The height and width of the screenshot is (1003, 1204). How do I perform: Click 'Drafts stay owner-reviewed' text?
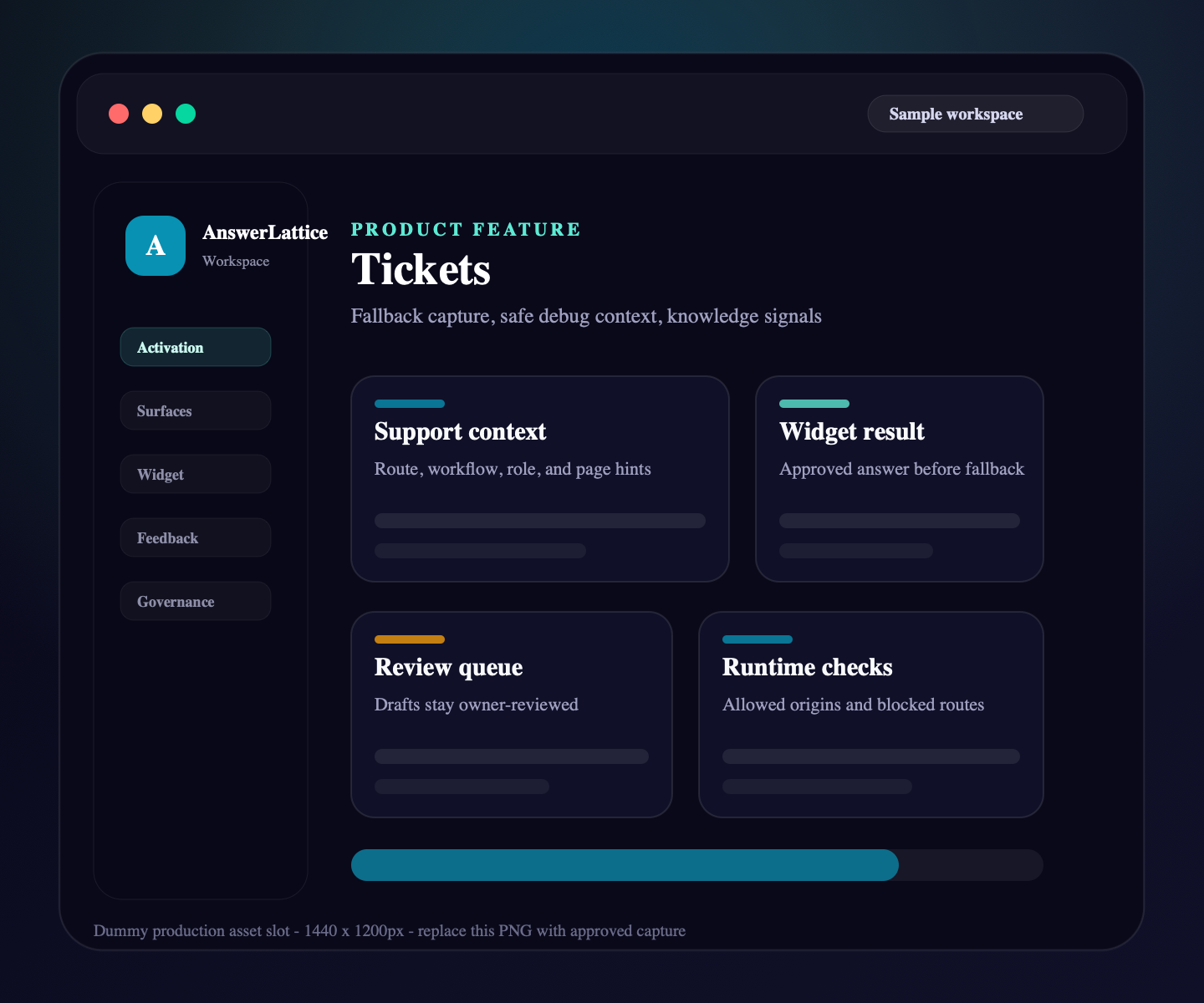pyautogui.click(x=477, y=705)
